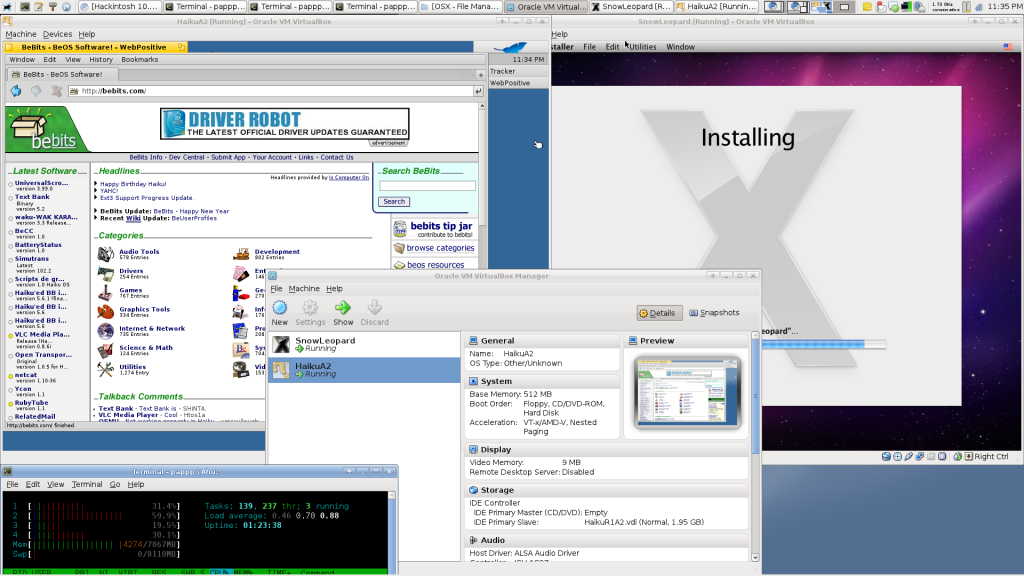The image size is (1024, 576).
Task: Click the Discard toolbar icon
Action: click(x=374, y=308)
